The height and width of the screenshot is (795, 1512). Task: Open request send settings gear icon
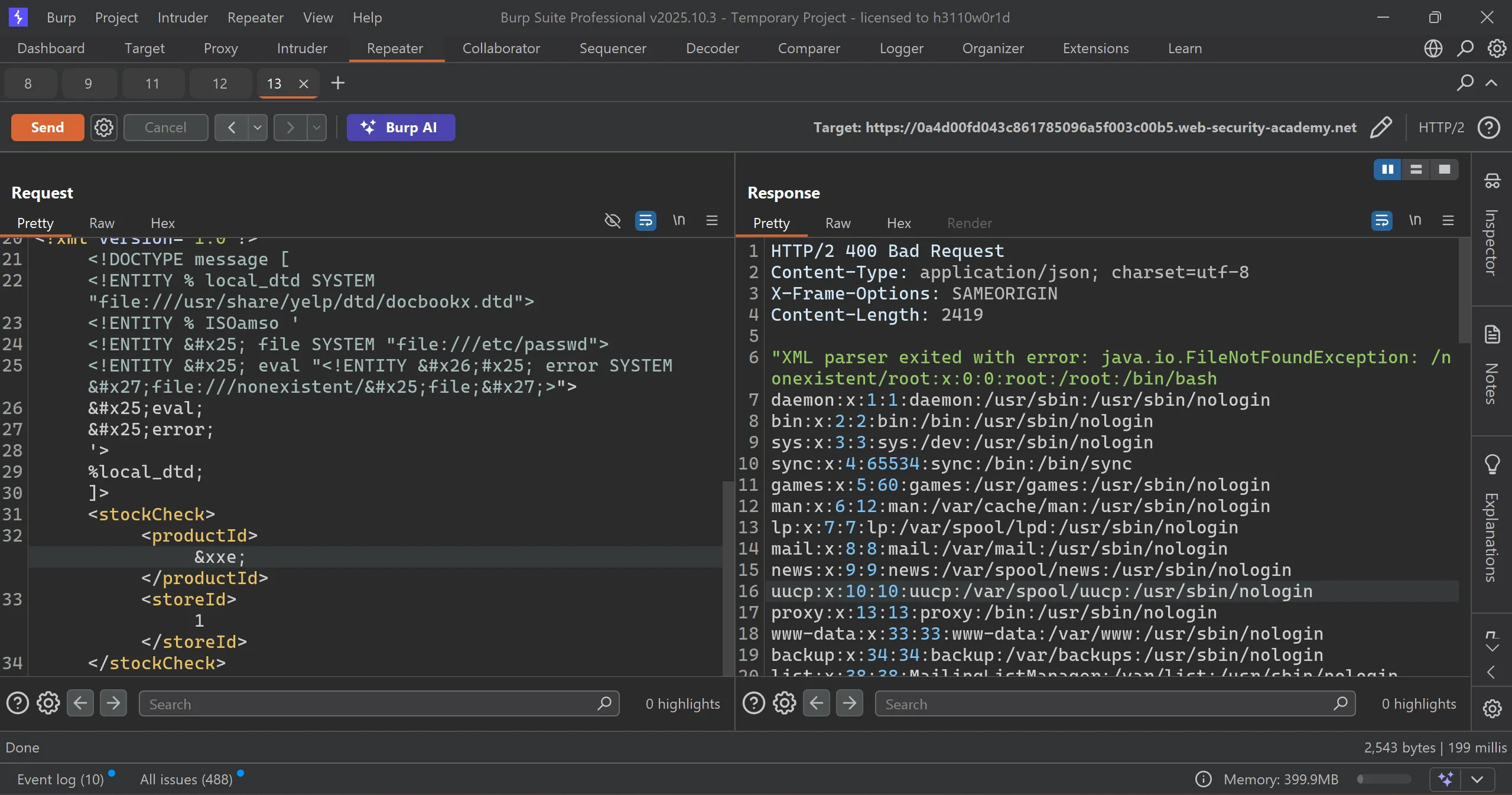point(104,128)
